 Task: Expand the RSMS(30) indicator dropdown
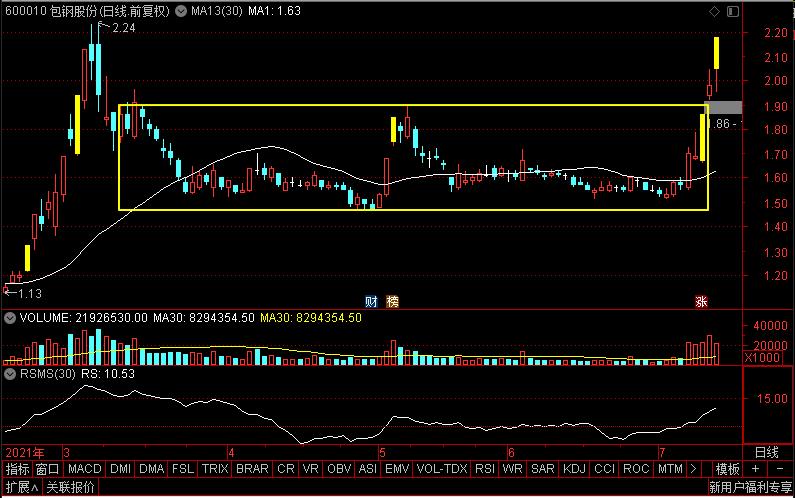pyautogui.click(x=10, y=374)
